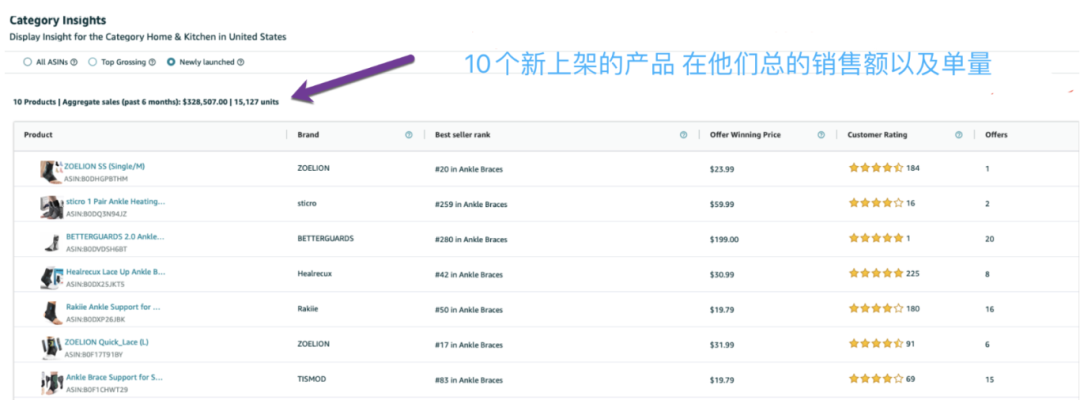Click the '#42 in Ankle Braces' rank cell

coord(470,274)
